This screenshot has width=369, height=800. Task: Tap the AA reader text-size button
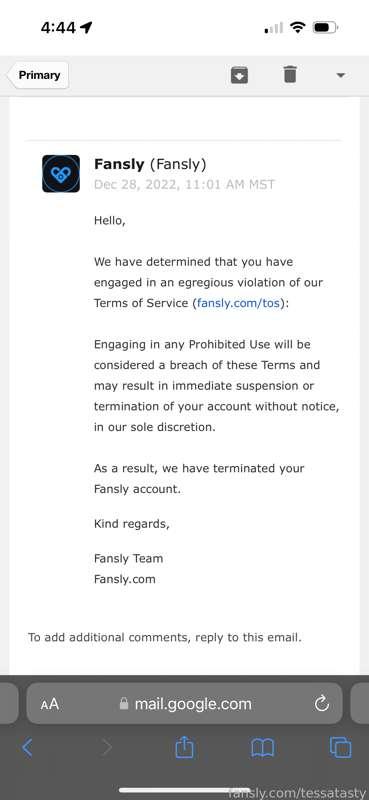pyautogui.click(x=50, y=705)
